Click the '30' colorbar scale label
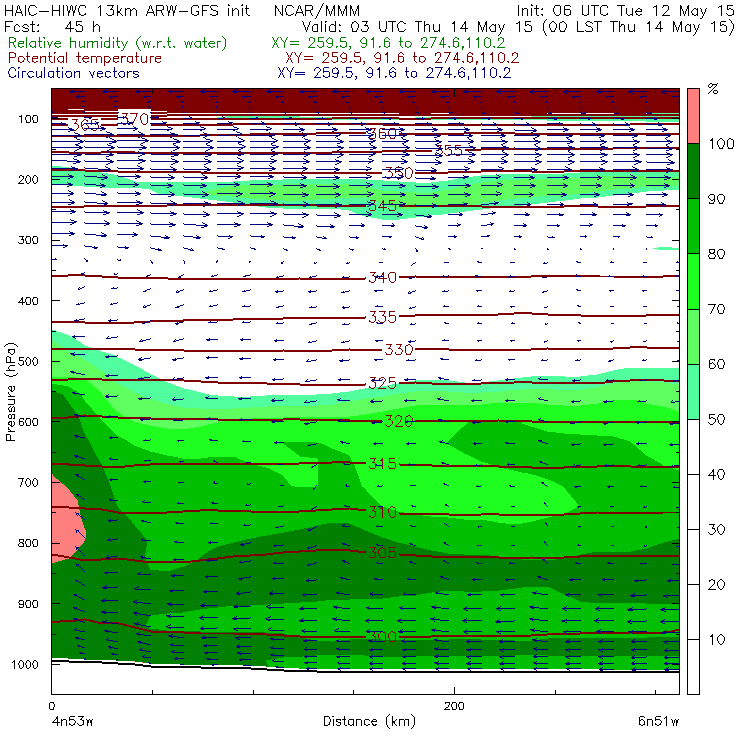740x740 pixels. coord(716,530)
